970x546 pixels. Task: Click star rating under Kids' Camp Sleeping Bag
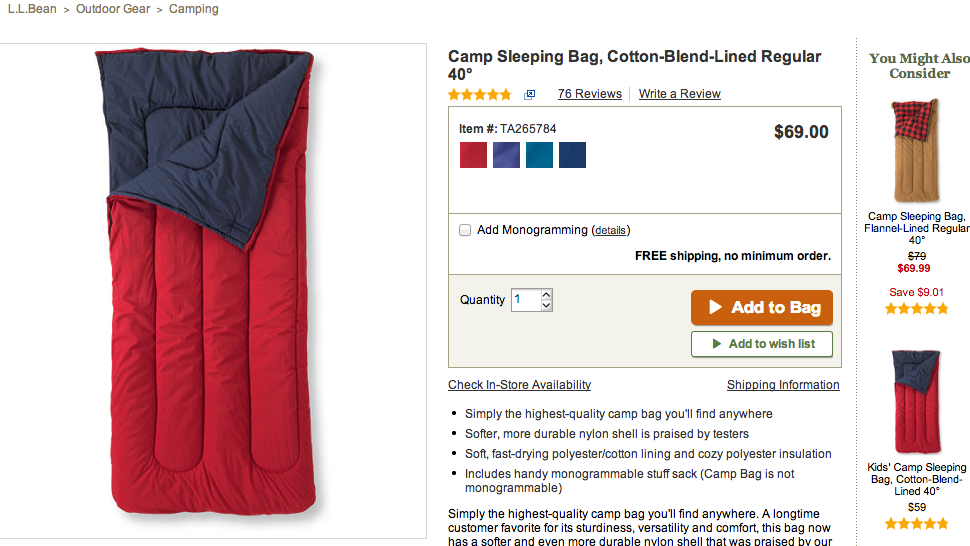click(917, 523)
